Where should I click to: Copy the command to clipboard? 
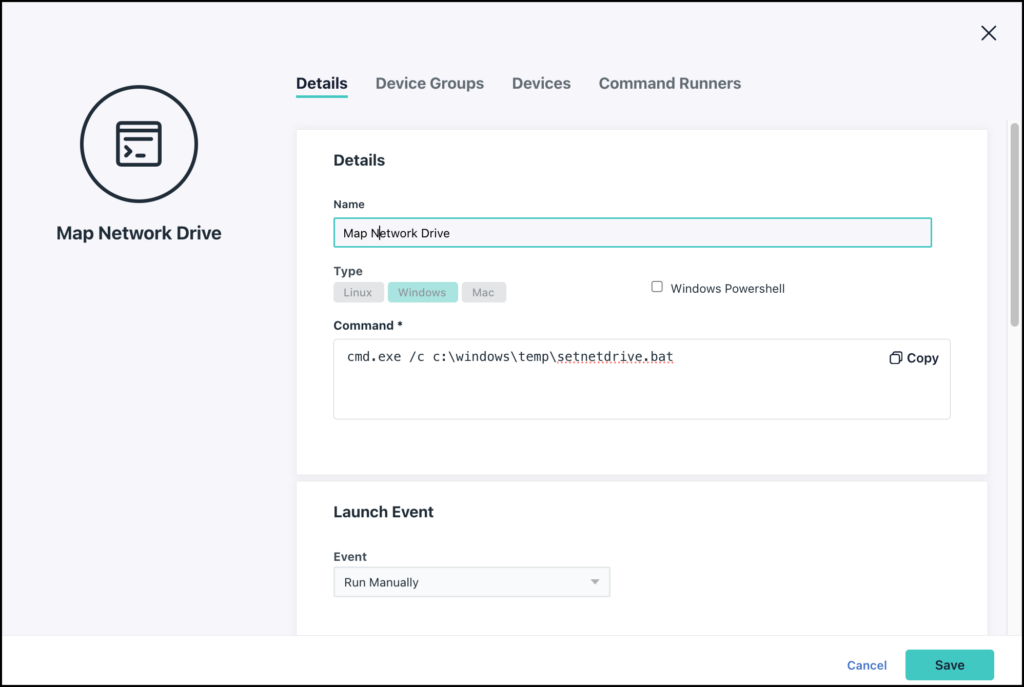pyautogui.click(x=914, y=358)
